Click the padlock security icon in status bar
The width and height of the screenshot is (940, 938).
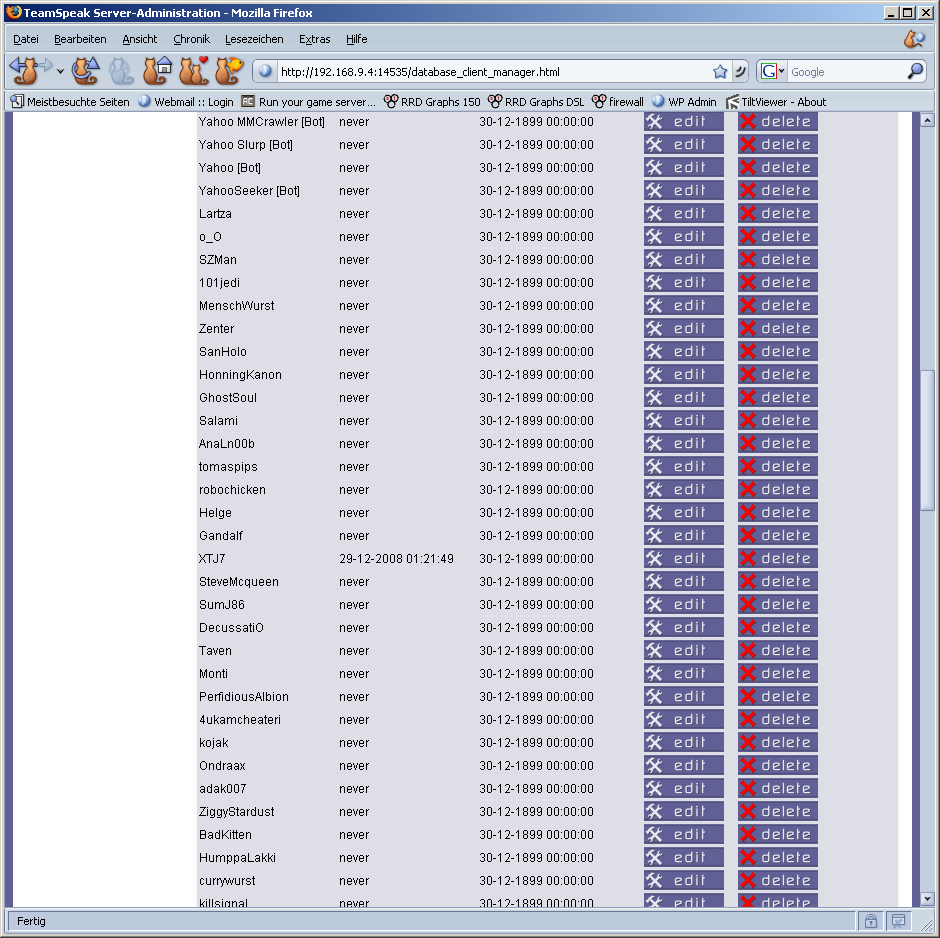[870, 921]
